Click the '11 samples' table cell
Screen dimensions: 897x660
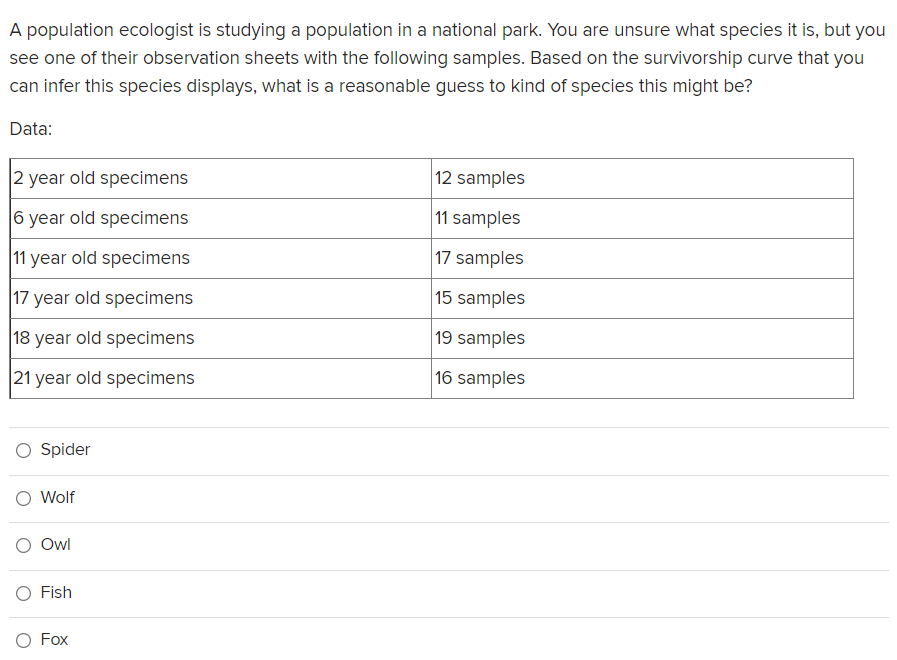(x=474, y=218)
